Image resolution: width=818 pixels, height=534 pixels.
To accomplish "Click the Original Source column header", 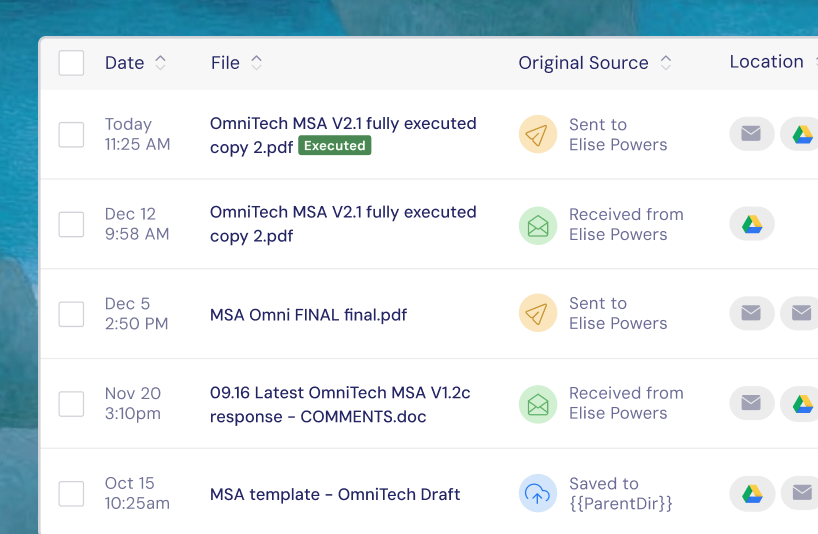I will point(583,63).
